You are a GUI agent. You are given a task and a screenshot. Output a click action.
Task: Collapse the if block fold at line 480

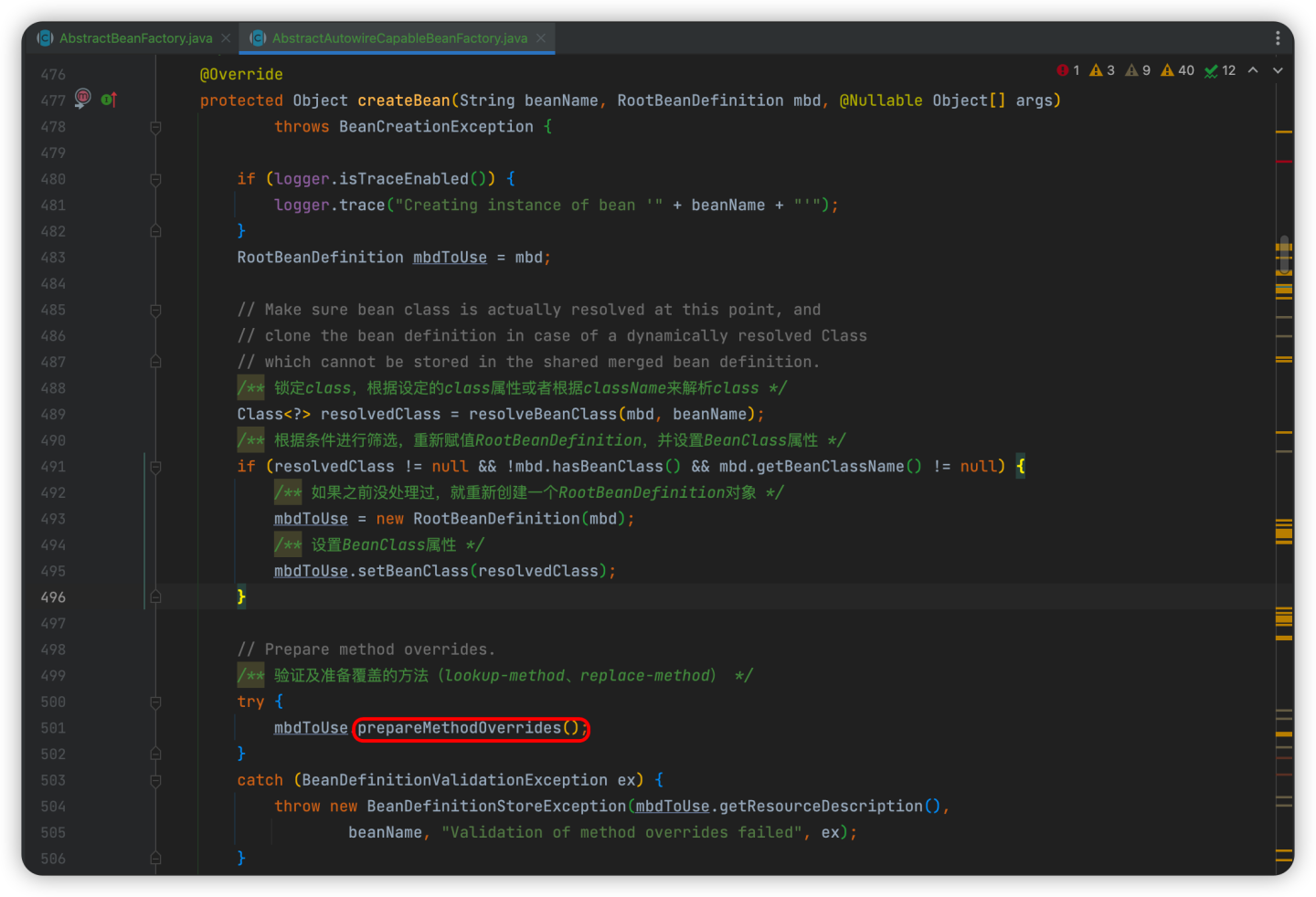(x=155, y=179)
